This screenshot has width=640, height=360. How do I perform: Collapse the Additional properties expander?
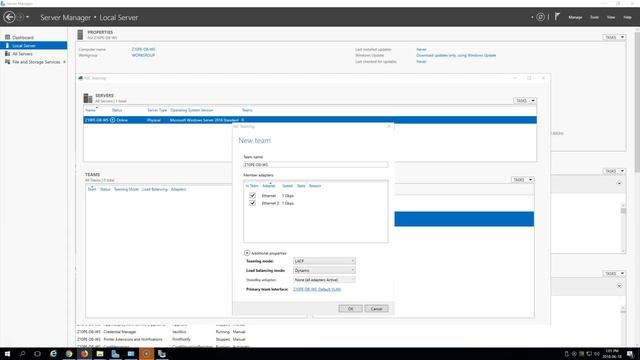247,253
